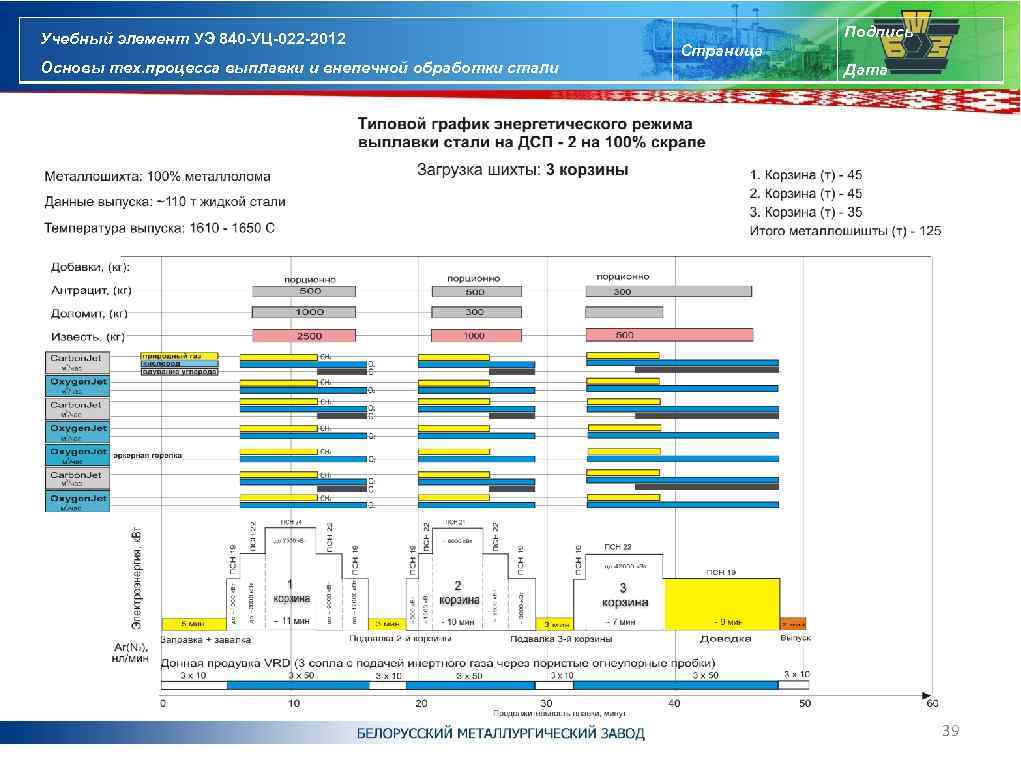Click the 'Заправка + завалка' stage label
The width and height of the screenshot is (1021, 766).
pyautogui.click(x=206, y=640)
